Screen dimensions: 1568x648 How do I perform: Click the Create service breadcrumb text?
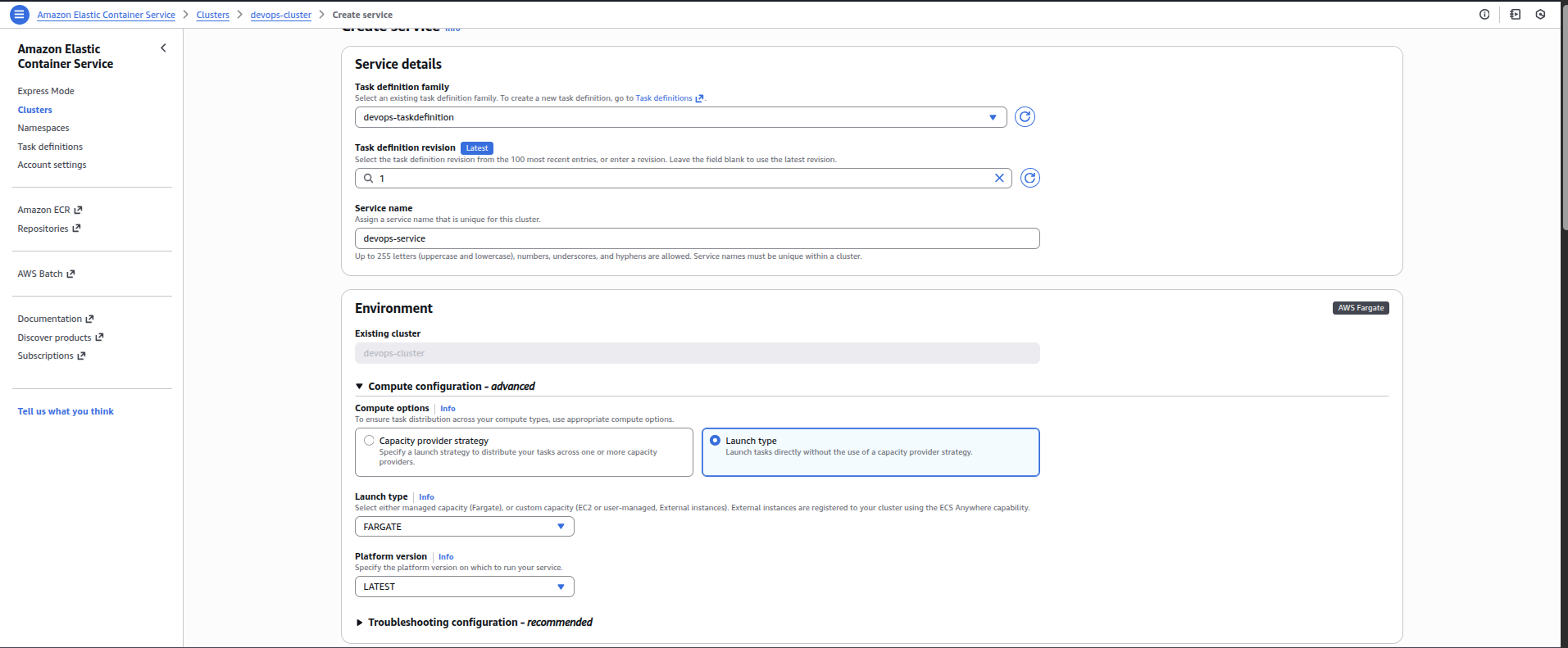(x=362, y=15)
